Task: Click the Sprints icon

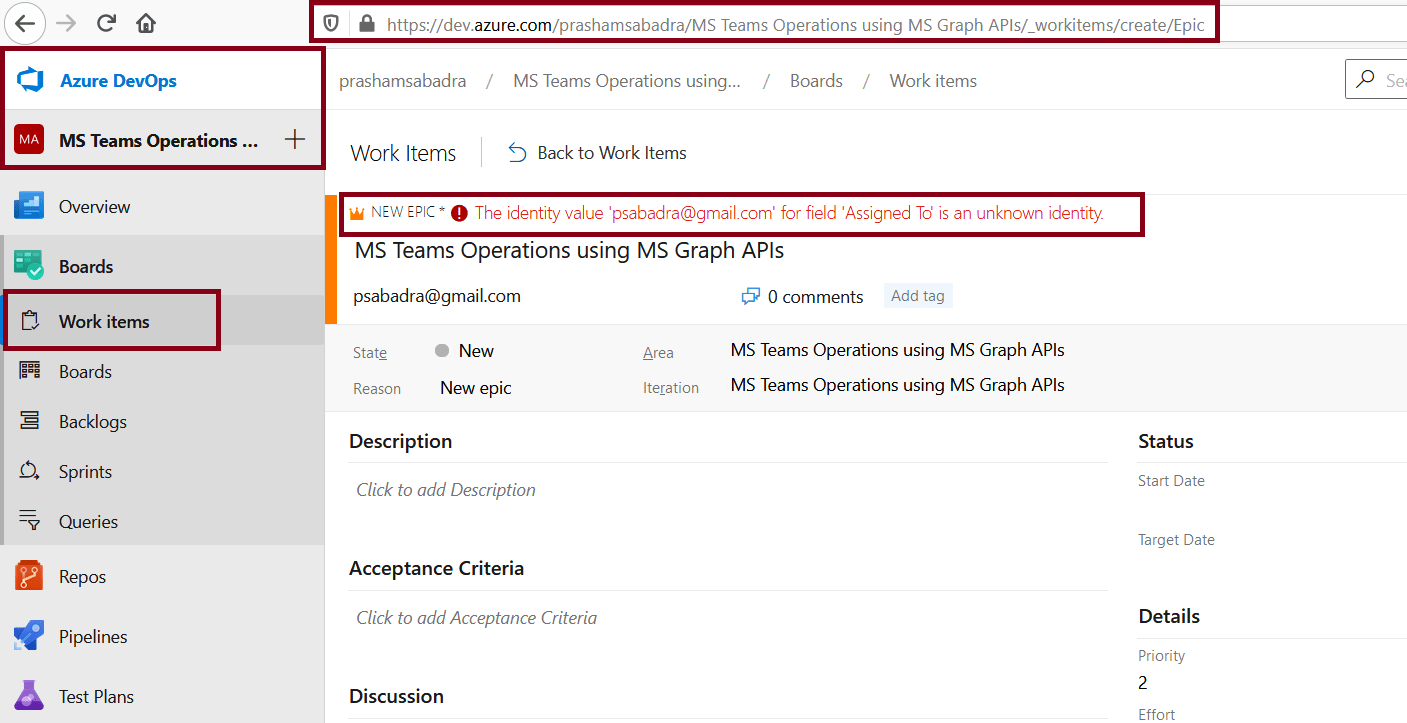Action: pyautogui.click(x=29, y=471)
